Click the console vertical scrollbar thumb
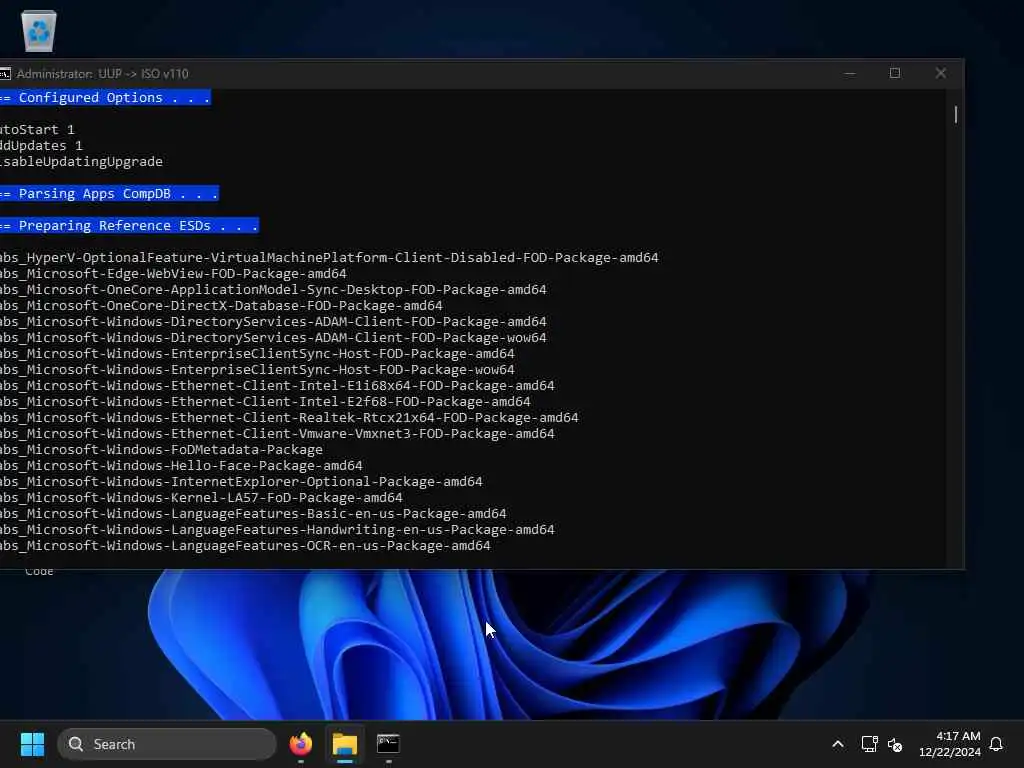 point(955,114)
